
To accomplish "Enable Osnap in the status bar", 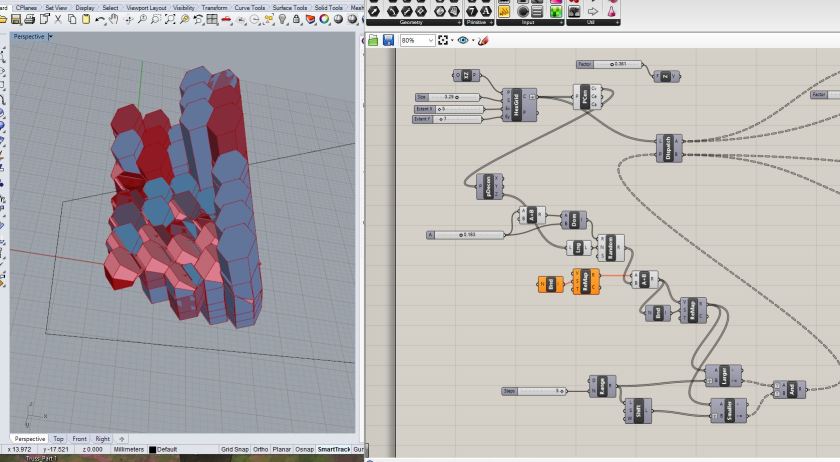I will click(x=303, y=449).
